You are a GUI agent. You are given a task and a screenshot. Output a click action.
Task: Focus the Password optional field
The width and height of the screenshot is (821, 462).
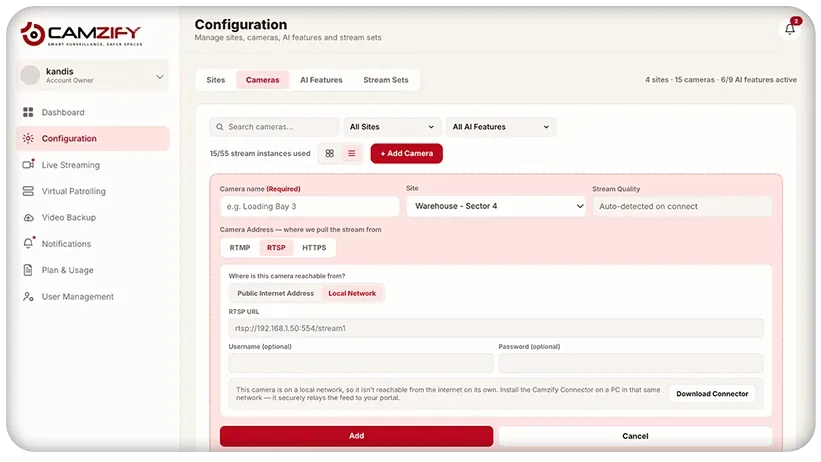click(631, 363)
